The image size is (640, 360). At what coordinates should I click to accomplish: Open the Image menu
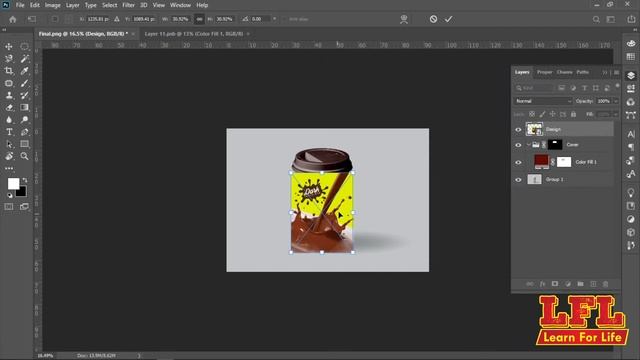53,5
